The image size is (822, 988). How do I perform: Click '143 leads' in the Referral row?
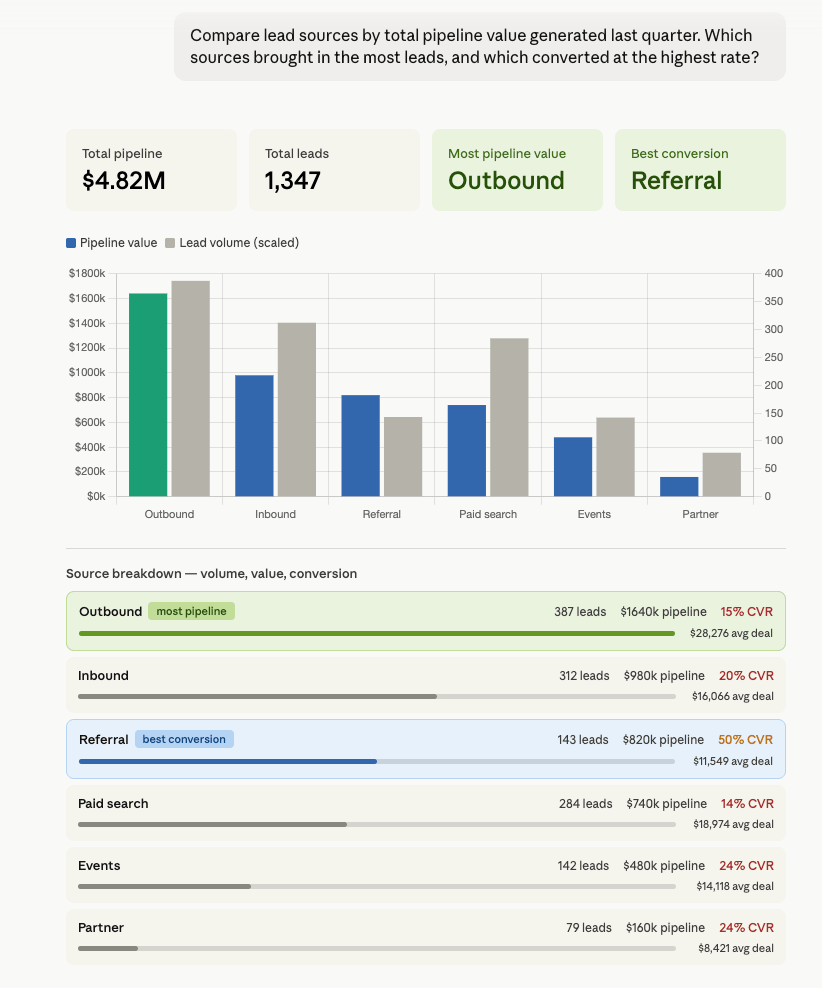[x=583, y=740]
